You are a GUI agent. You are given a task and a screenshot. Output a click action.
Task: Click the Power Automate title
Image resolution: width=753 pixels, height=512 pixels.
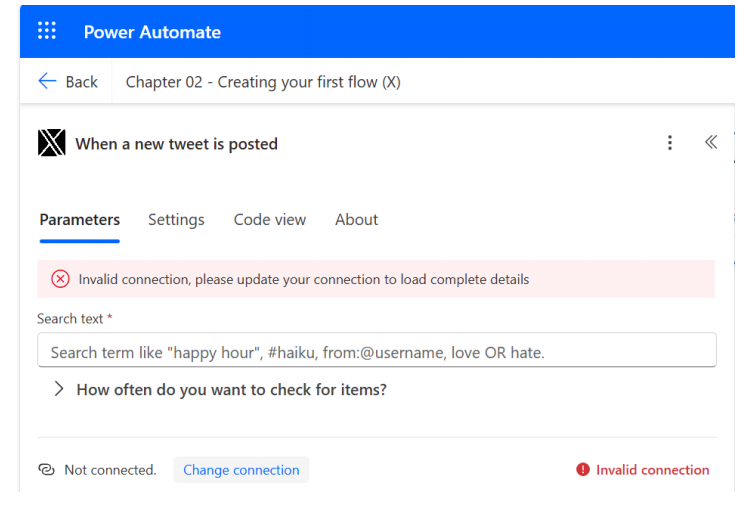152,32
